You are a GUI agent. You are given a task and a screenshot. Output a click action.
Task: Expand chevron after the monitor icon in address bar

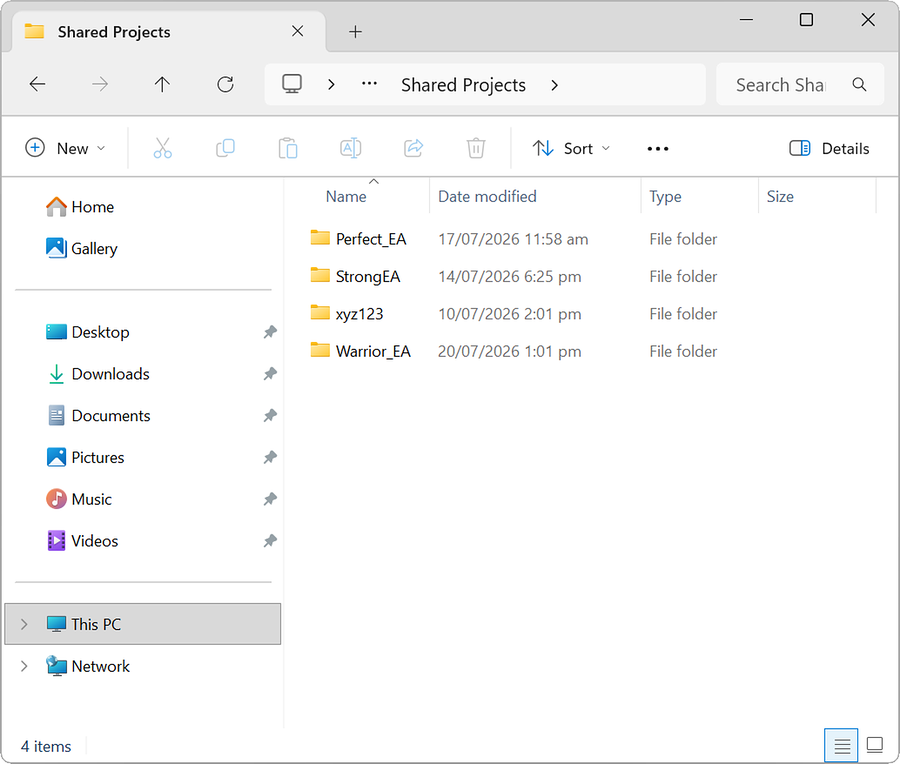tap(331, 84)
